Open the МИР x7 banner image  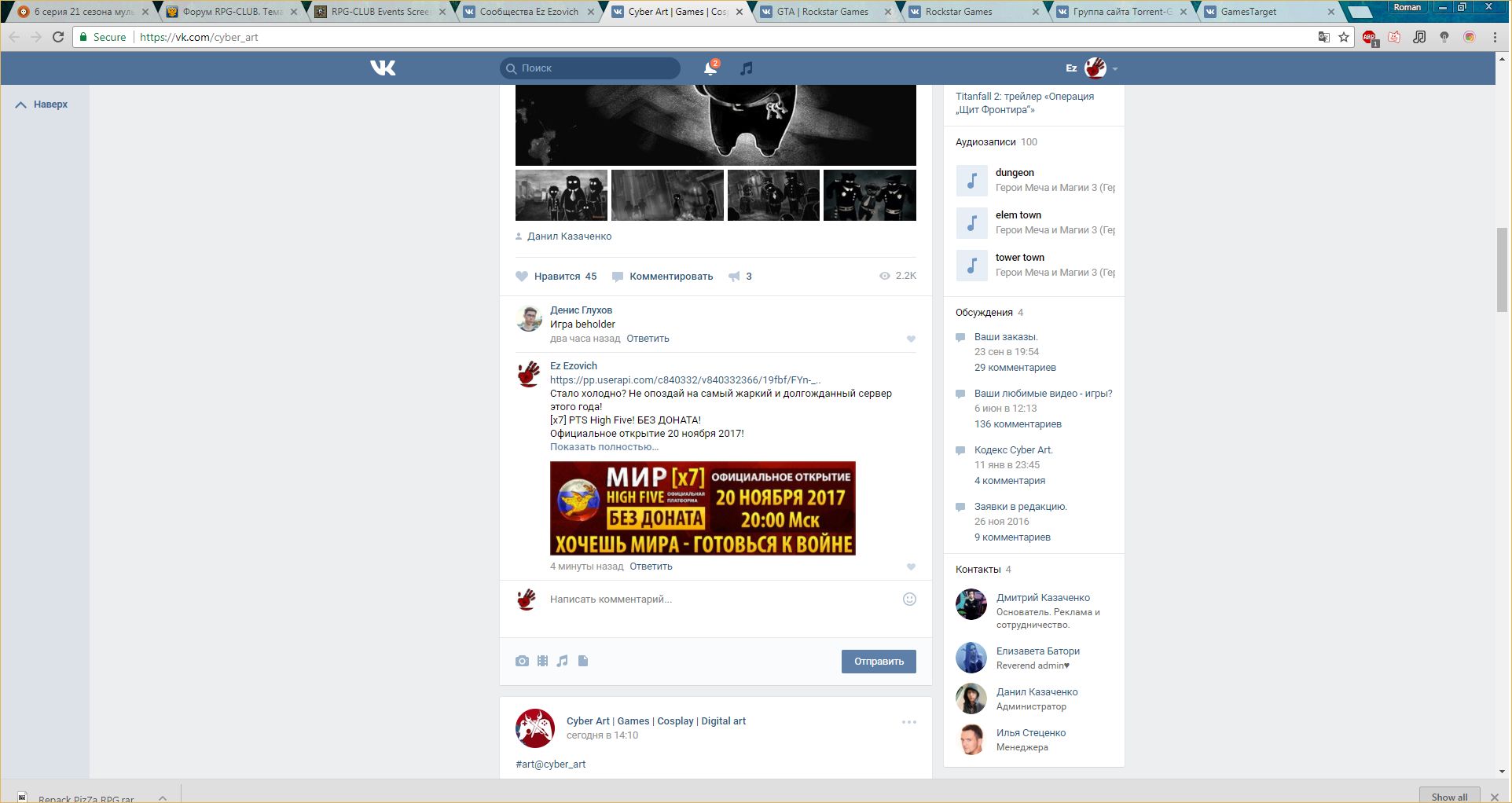[703, 508]
